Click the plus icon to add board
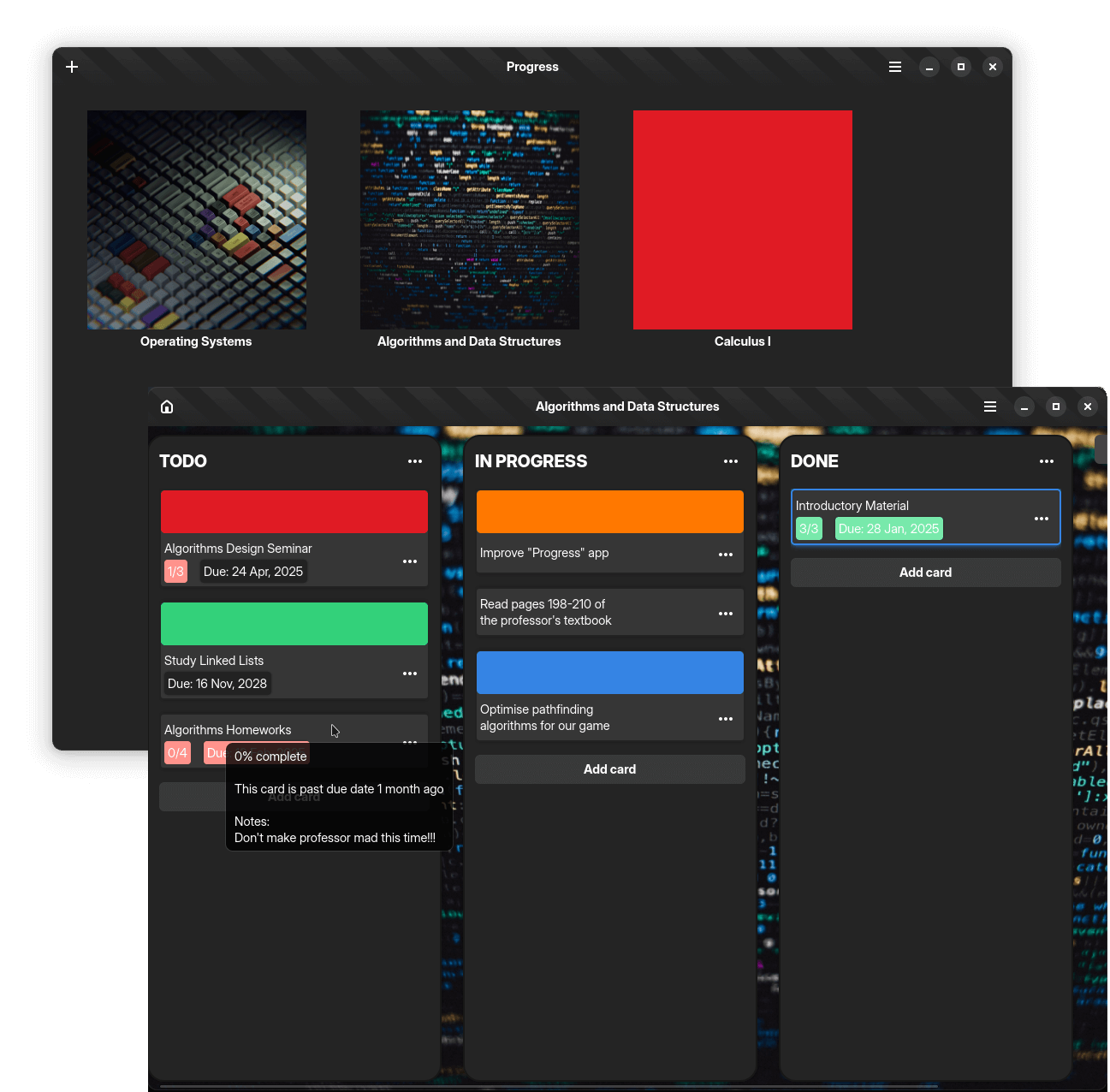The height and width of the screenshot is (1092, 1110). point(72,67)
